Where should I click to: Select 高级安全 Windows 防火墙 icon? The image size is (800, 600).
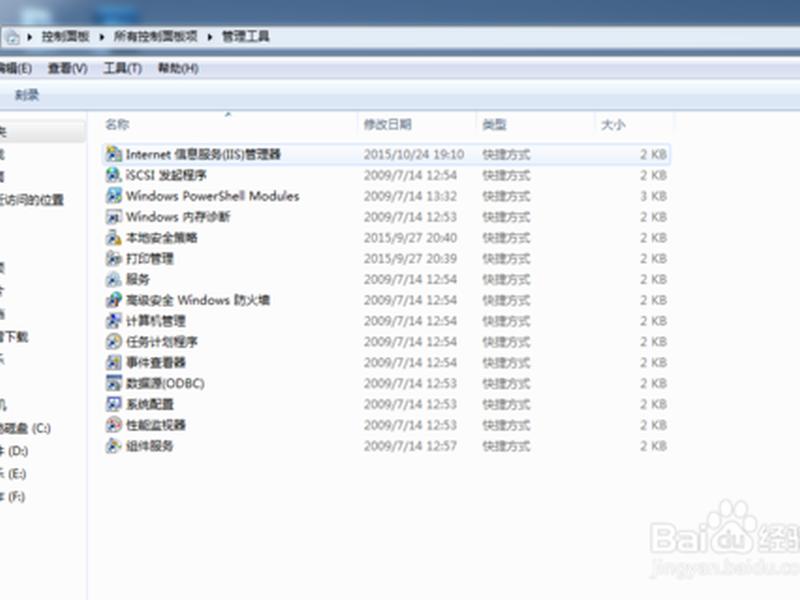tap(113, 299)
